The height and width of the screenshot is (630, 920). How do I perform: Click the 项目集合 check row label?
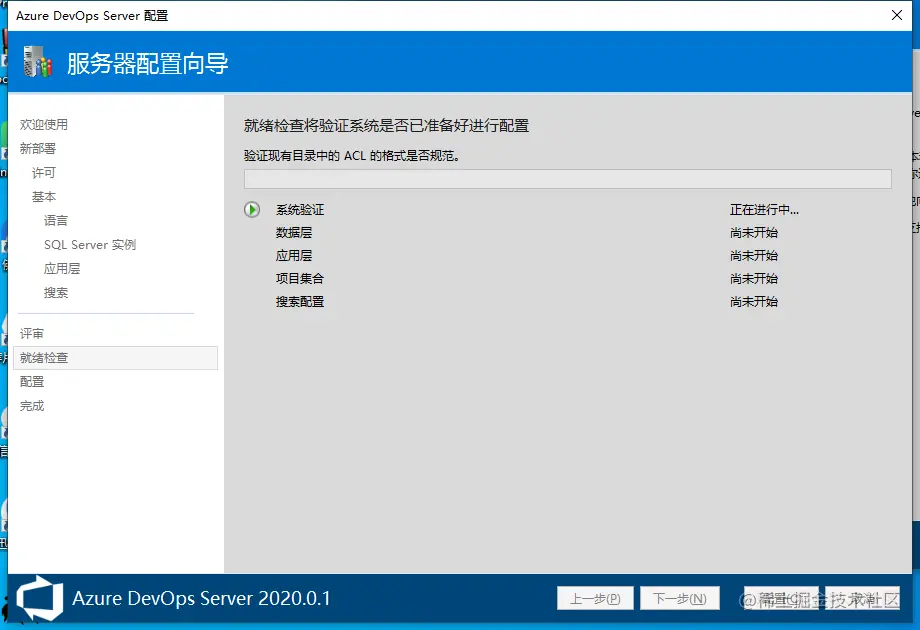click(x=300, y=278)
